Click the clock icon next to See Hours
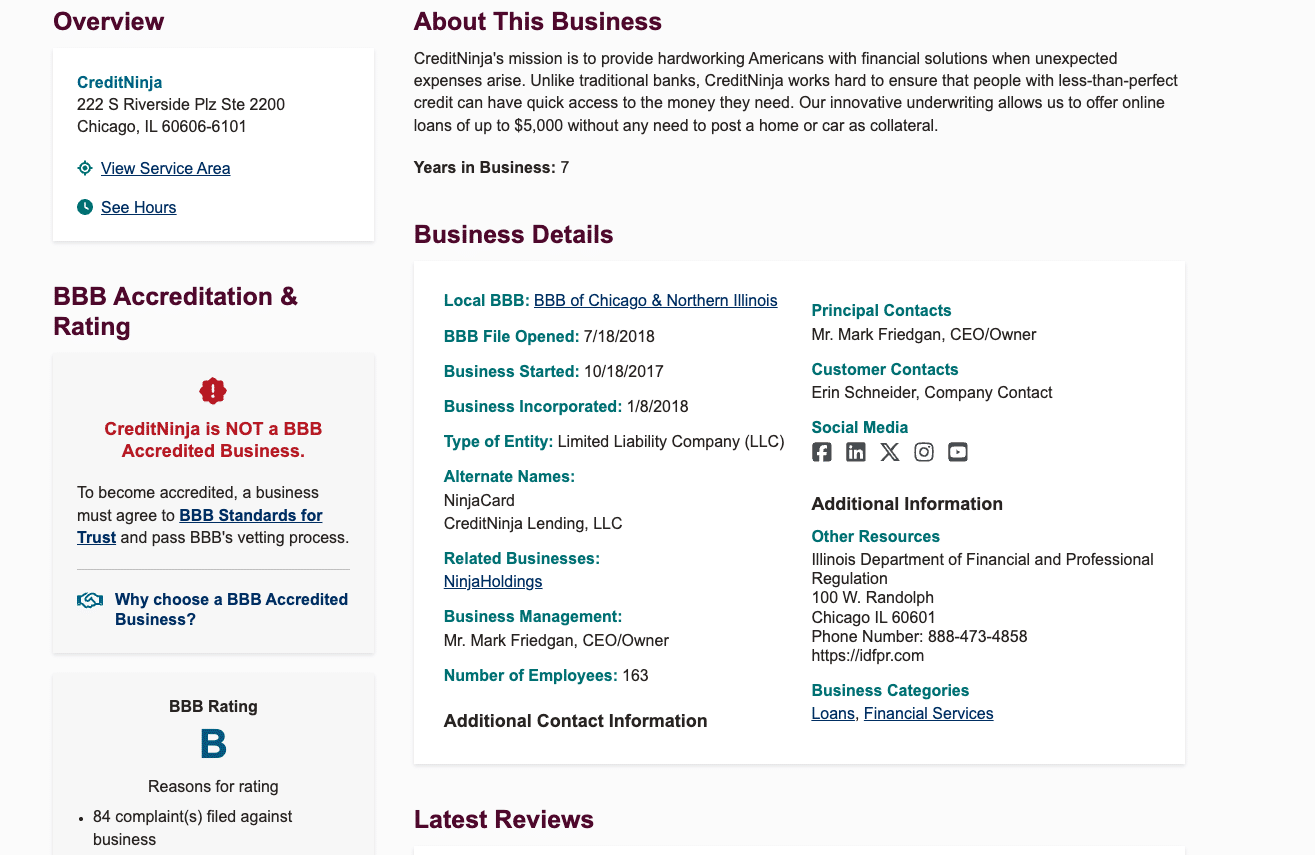 click(x=85, y=206)
